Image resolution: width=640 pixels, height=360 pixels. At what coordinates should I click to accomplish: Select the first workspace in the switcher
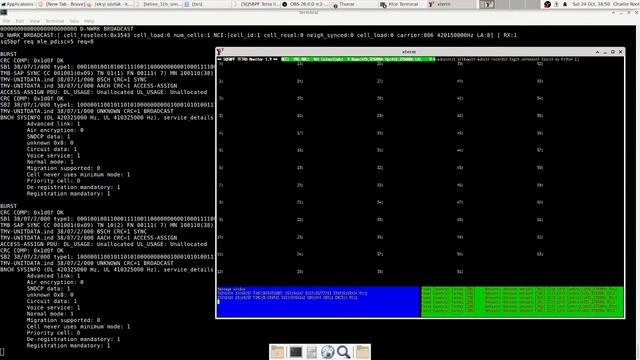(487, 4)
